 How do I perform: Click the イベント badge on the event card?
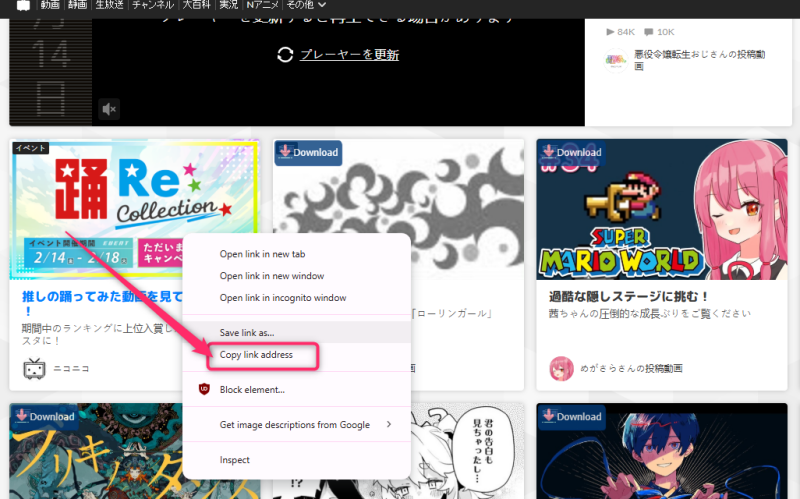coord(31,148)
